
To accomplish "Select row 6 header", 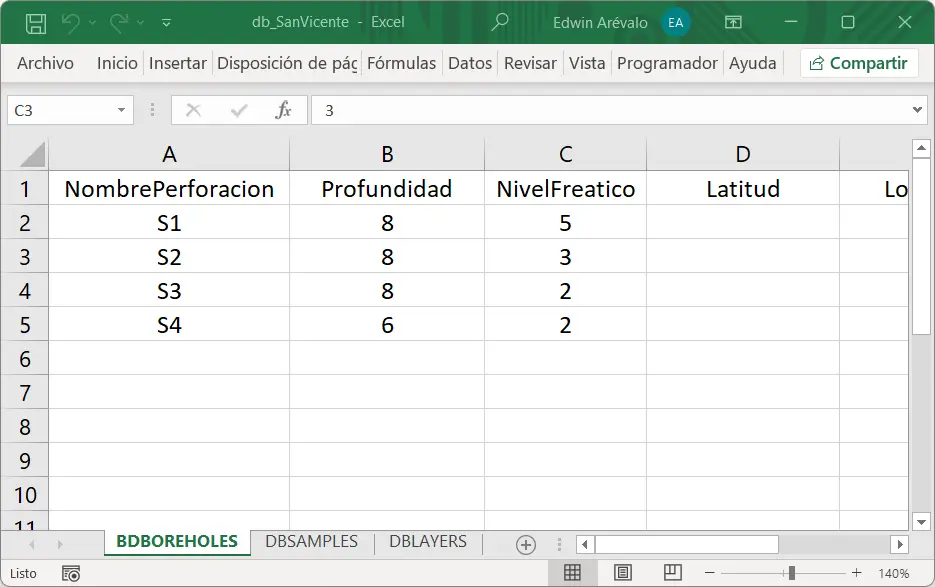I will [x=24, y=359].
